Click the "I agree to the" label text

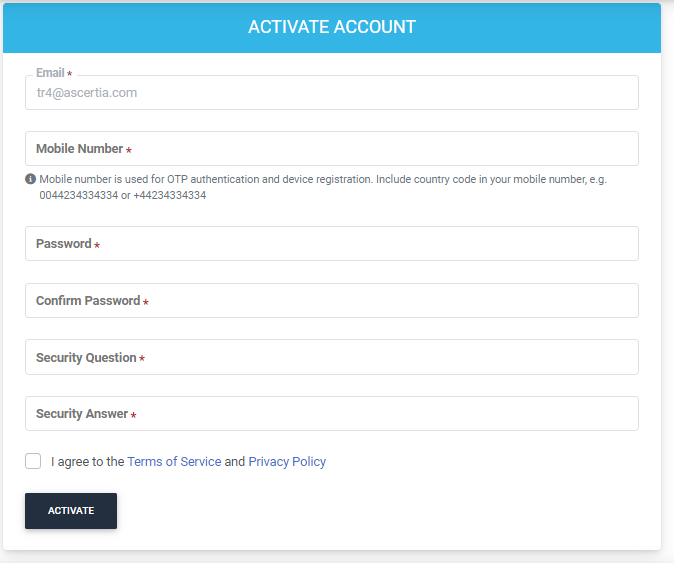coord(88,462)
